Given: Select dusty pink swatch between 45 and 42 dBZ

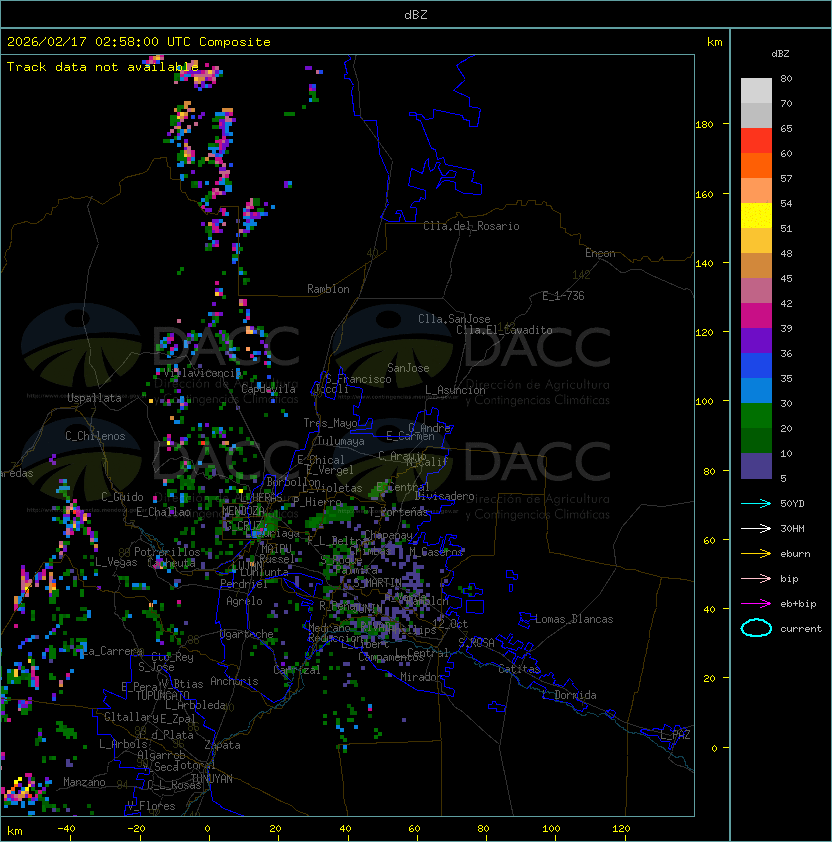Looking at the screenshot, I should coord(756,291).
